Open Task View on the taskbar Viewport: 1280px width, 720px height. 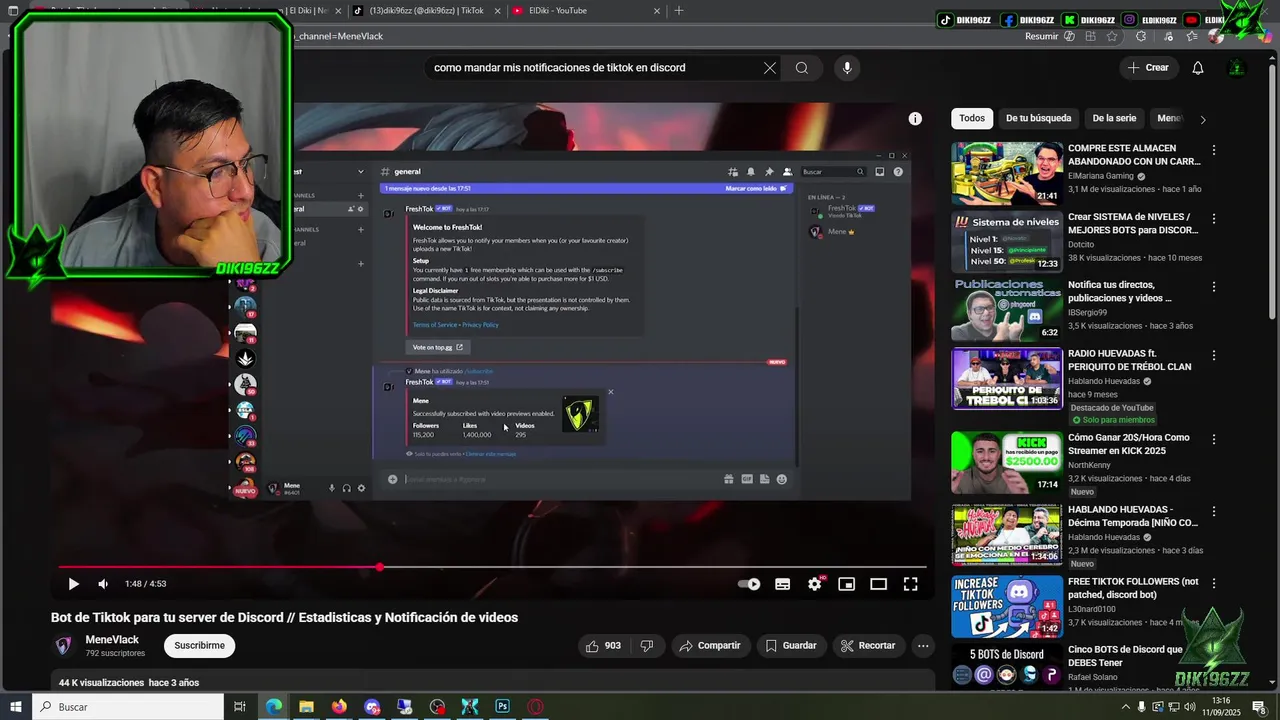coord(240,707)
